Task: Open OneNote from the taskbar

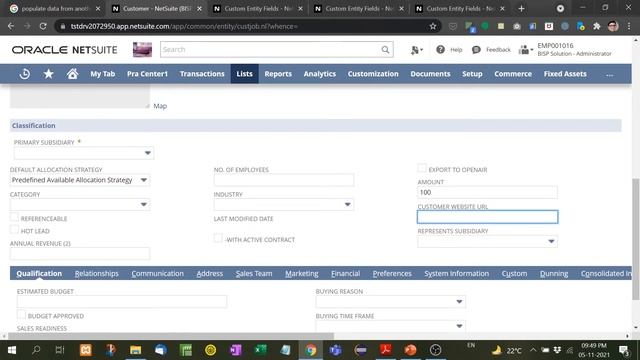Action: pos(236,350)
